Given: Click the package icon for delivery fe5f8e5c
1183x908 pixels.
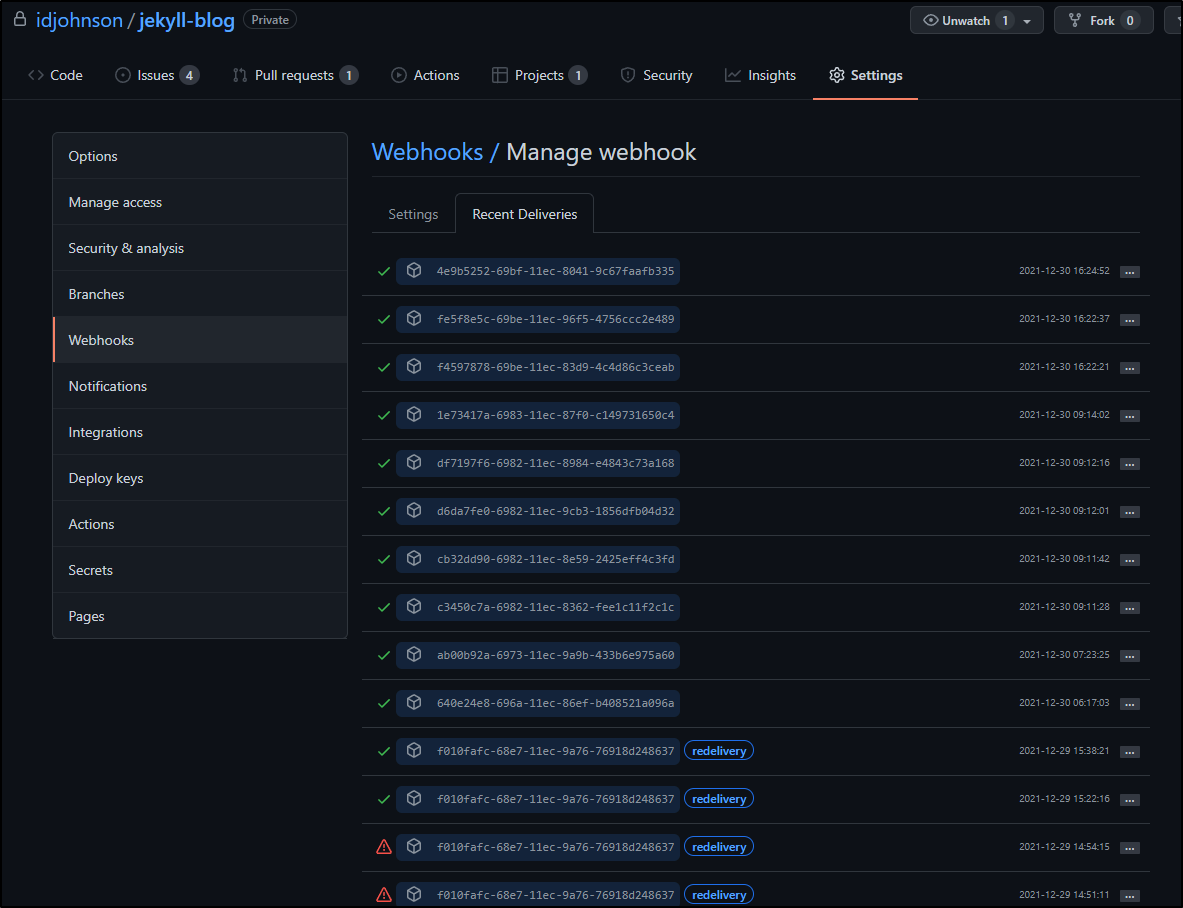Looking at the screenshot, I should click(414, 318).
